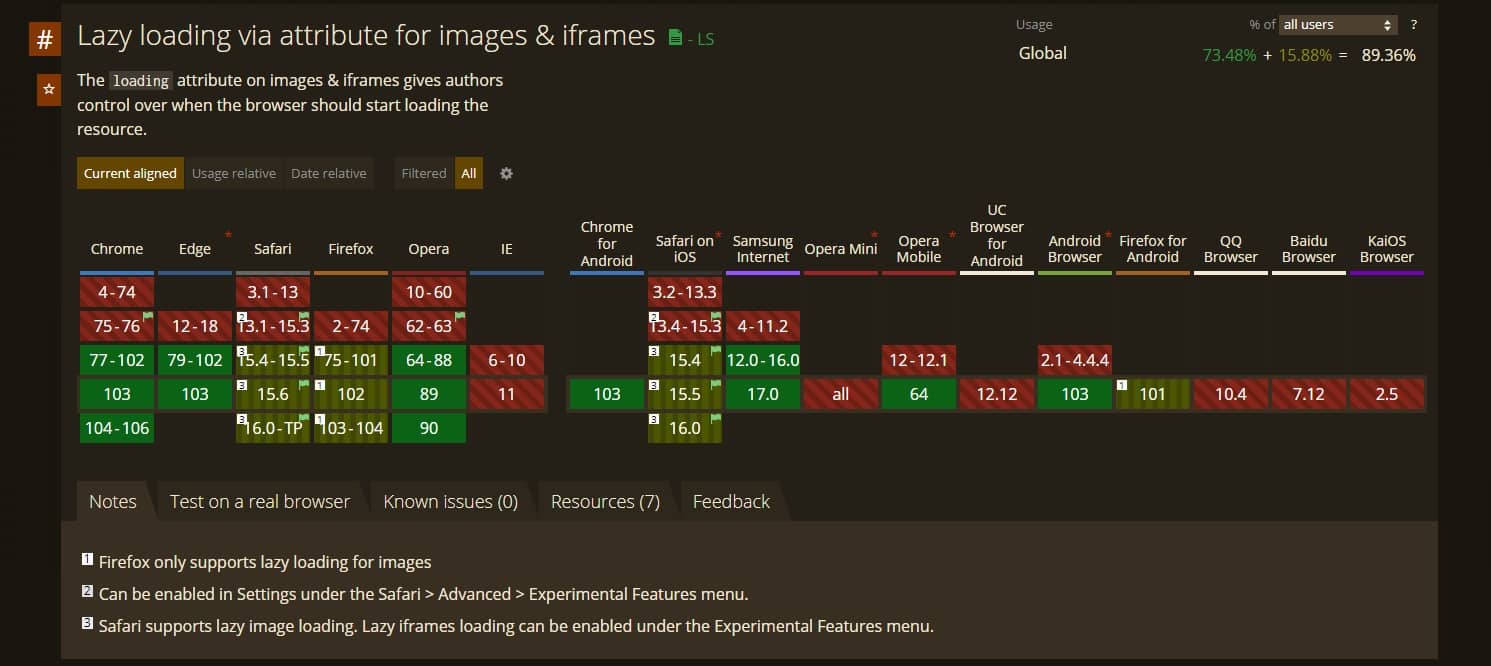The height and width of the screenshot is (666, 1491).
Task: Click the usage help question mark
Action: [1413, 25]
